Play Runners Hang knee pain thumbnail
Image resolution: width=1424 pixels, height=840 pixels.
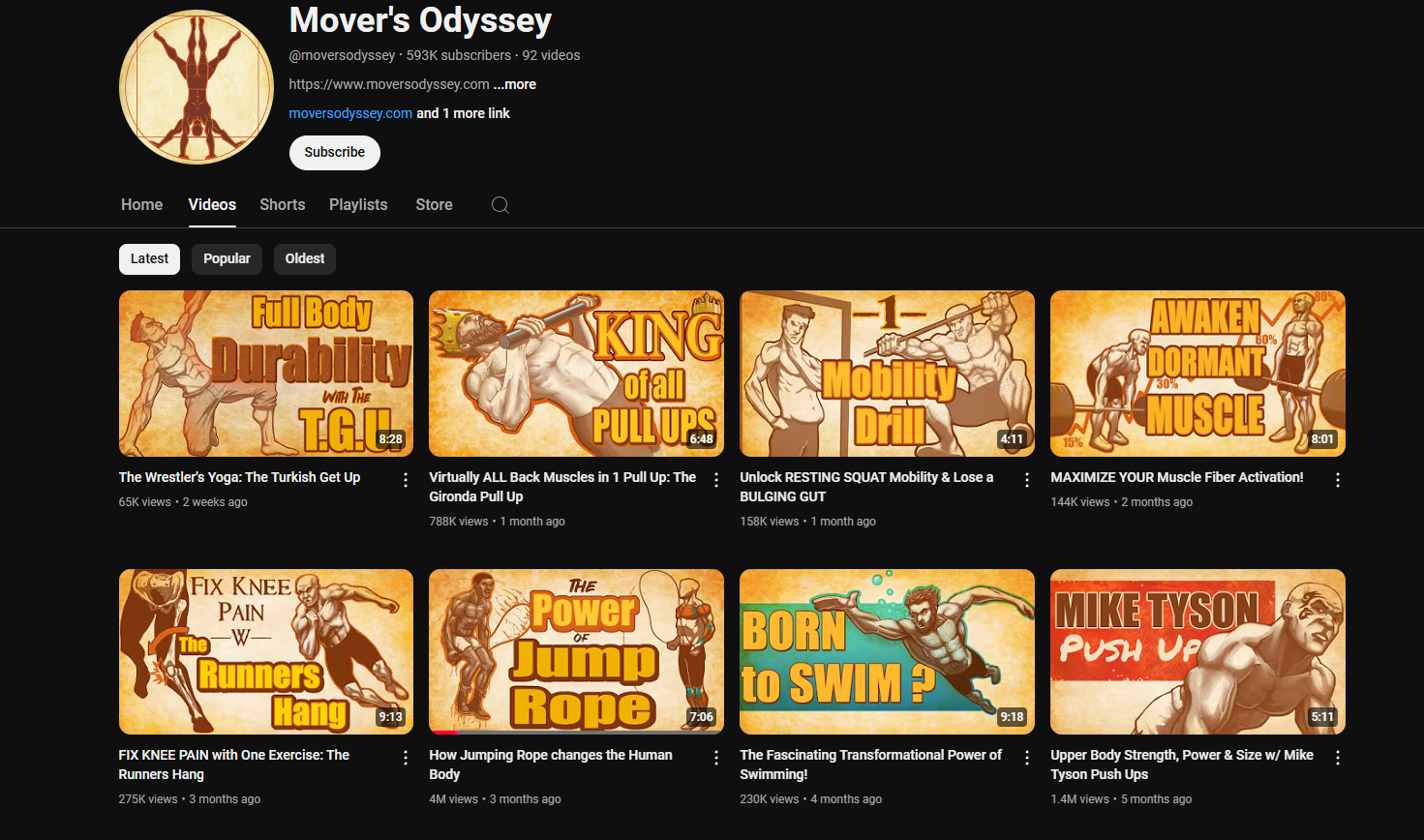pyautogui.click(x=266, y=651)
